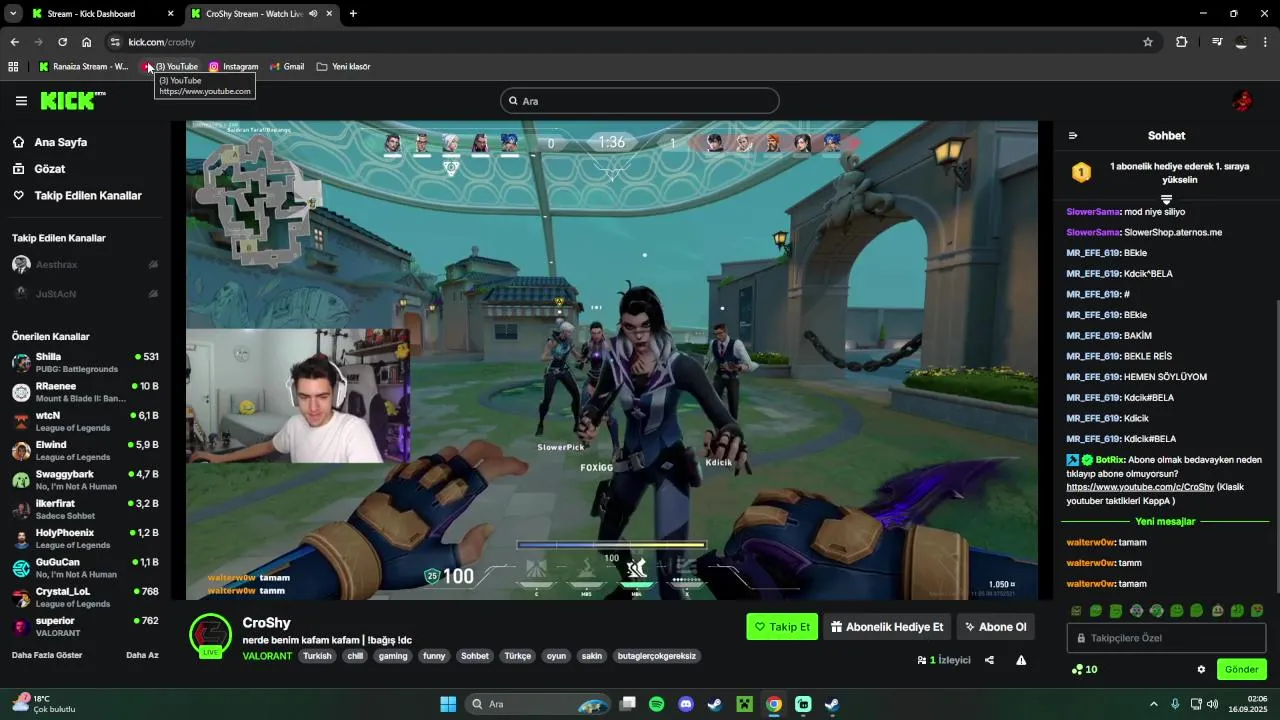Open Chrome extensions puzzle icon

[1182, 42]
